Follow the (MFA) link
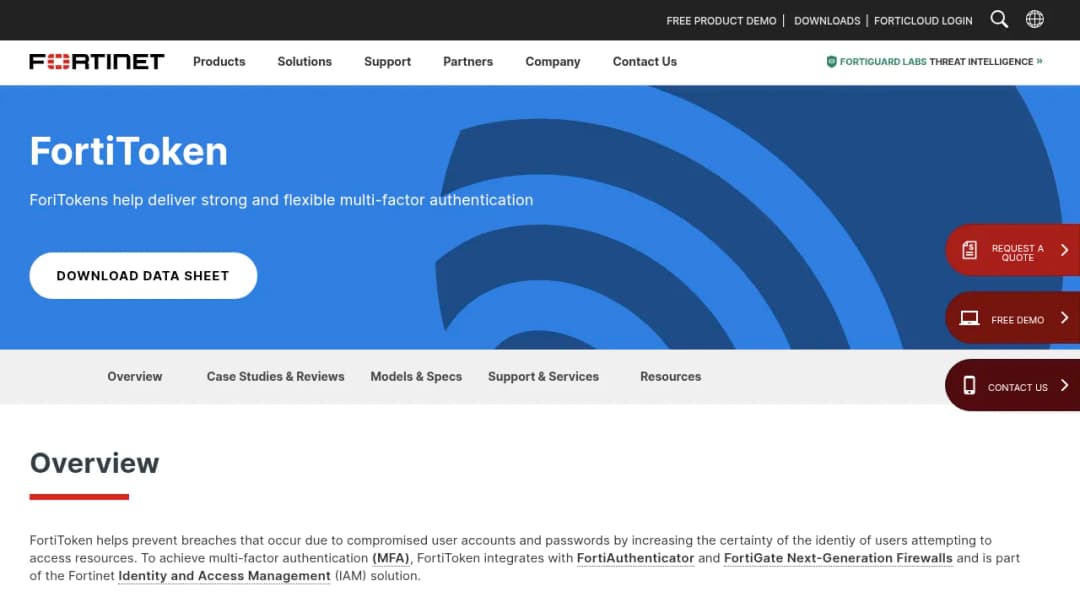The height and width of the screenshot is (608, 1080). click(391, 558)
